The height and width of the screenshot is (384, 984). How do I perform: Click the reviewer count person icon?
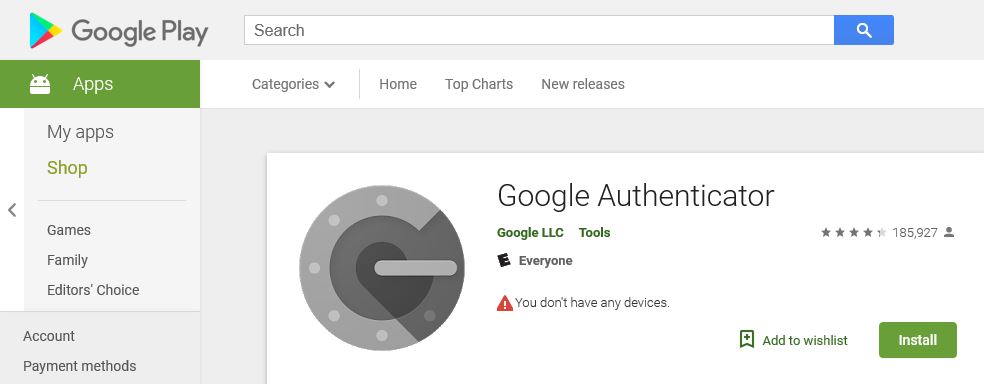[x=949, y=232]
